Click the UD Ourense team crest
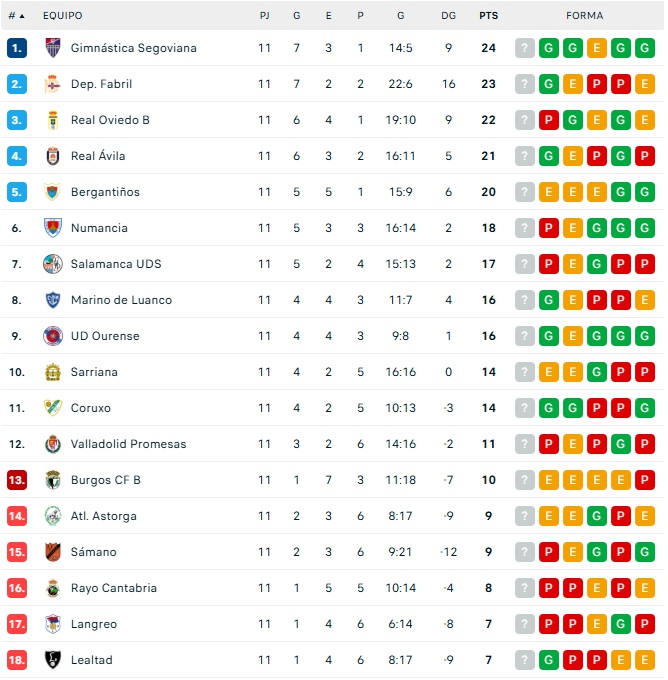Image resolution: width=668 pixels, height=680 pixels. pyautogui.click(x=53, y=336)
